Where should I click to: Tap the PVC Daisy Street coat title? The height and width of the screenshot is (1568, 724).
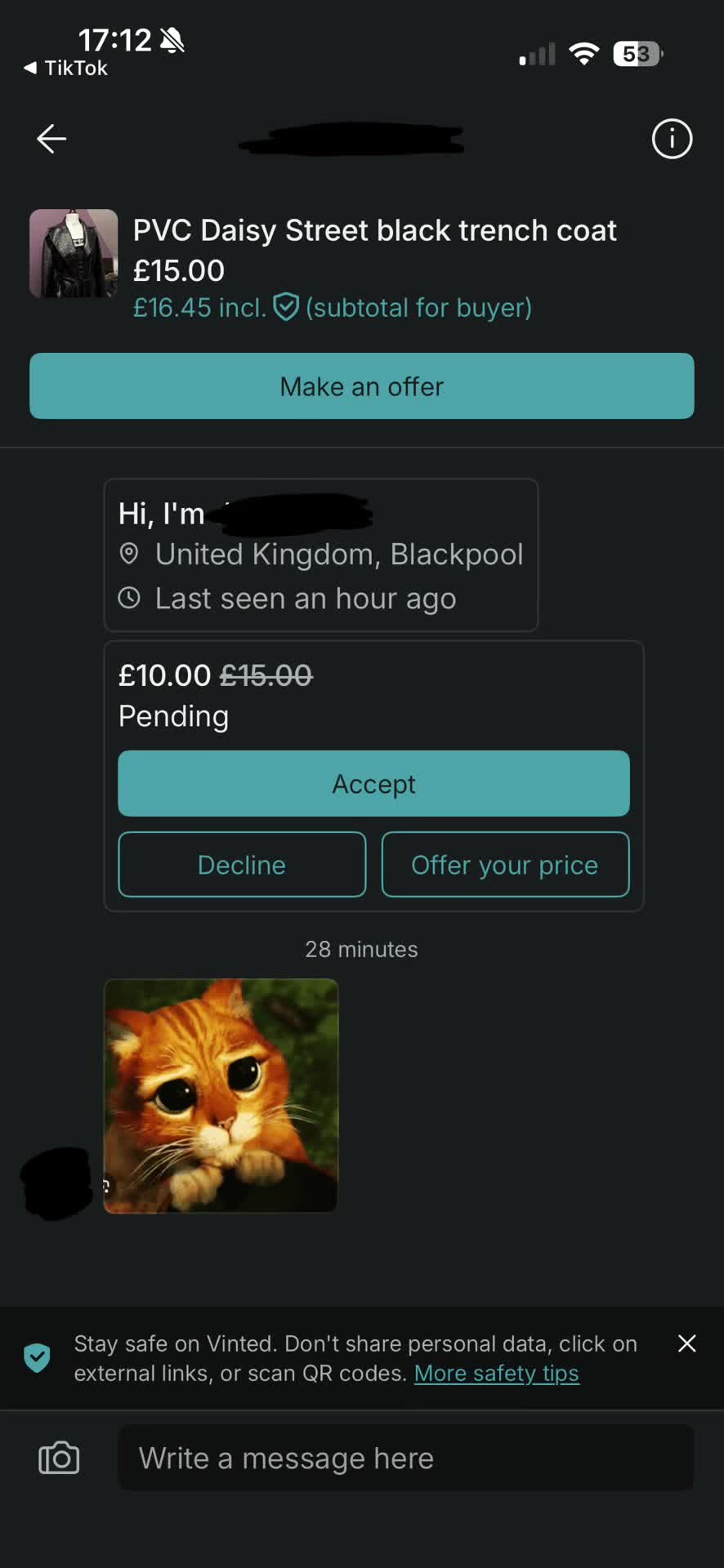(374, 230)
